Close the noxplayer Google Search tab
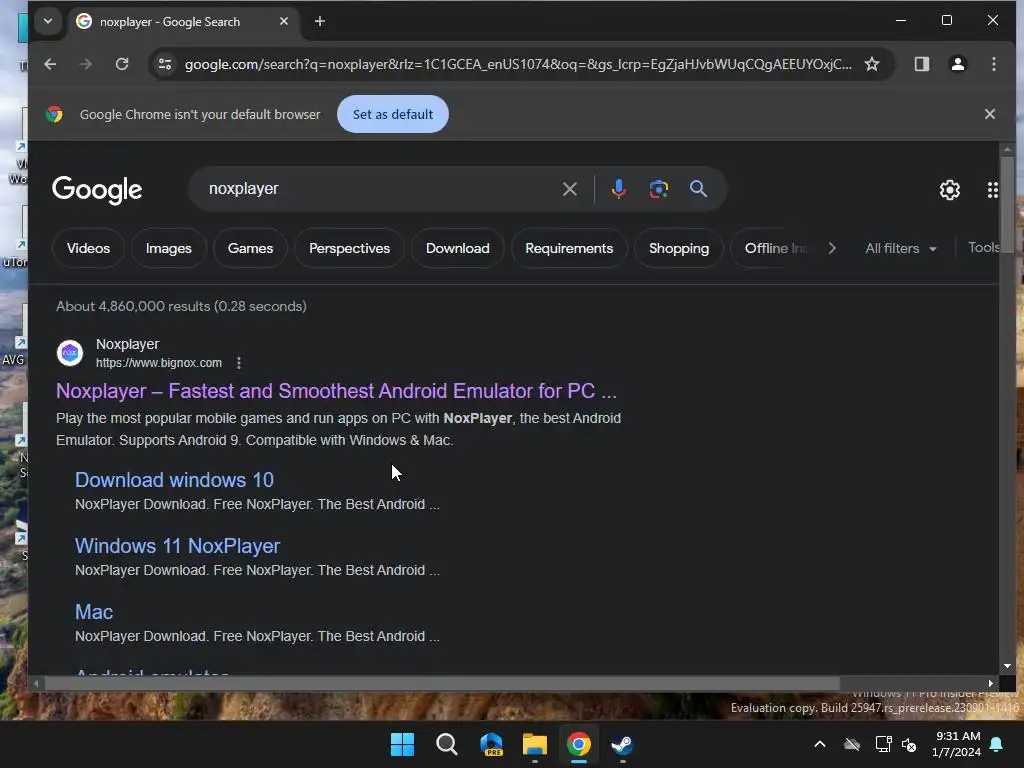This screenshot has height=768, width=1024. (283, 22)
